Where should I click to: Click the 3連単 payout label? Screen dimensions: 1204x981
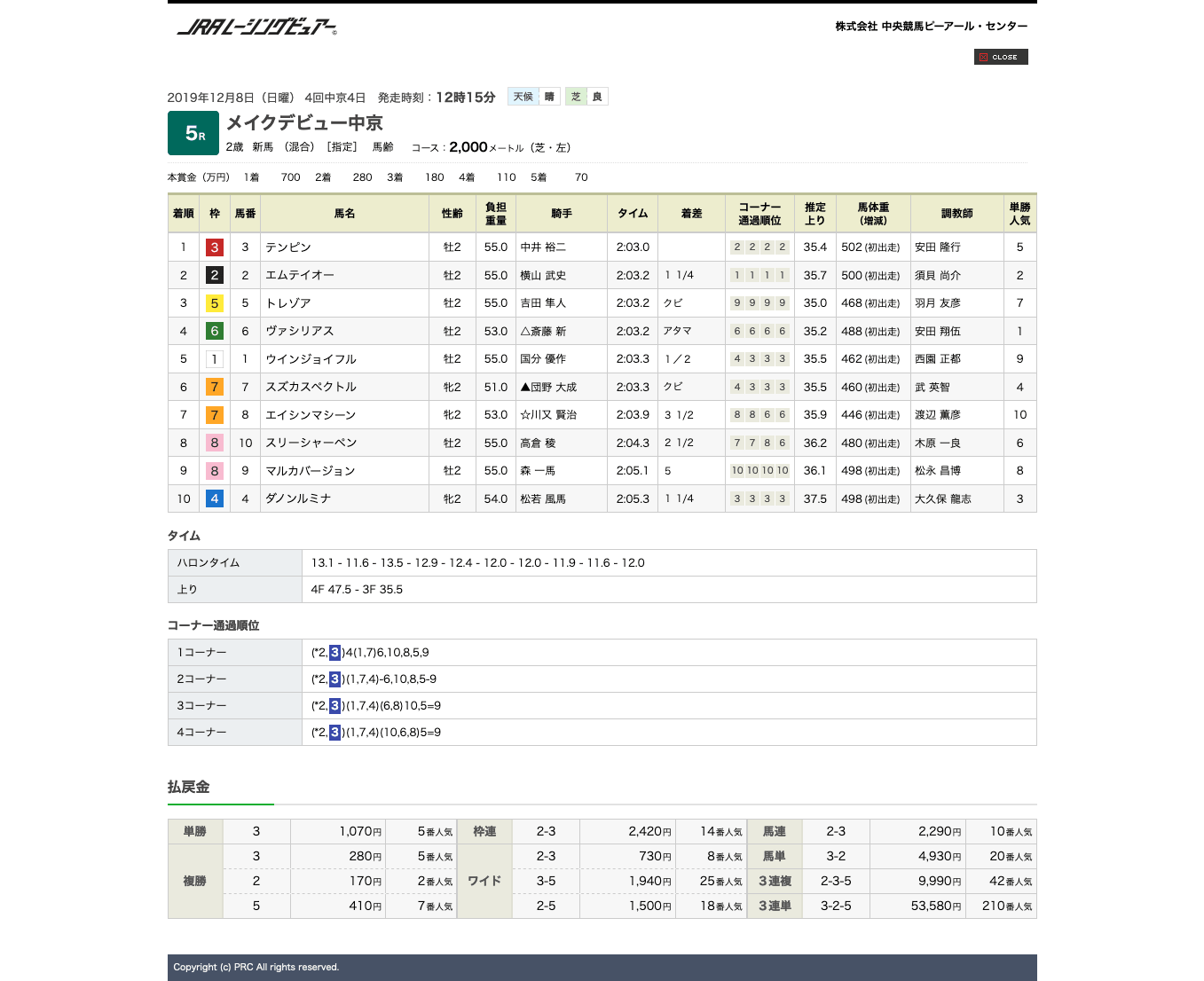click(x=775, y=906)
